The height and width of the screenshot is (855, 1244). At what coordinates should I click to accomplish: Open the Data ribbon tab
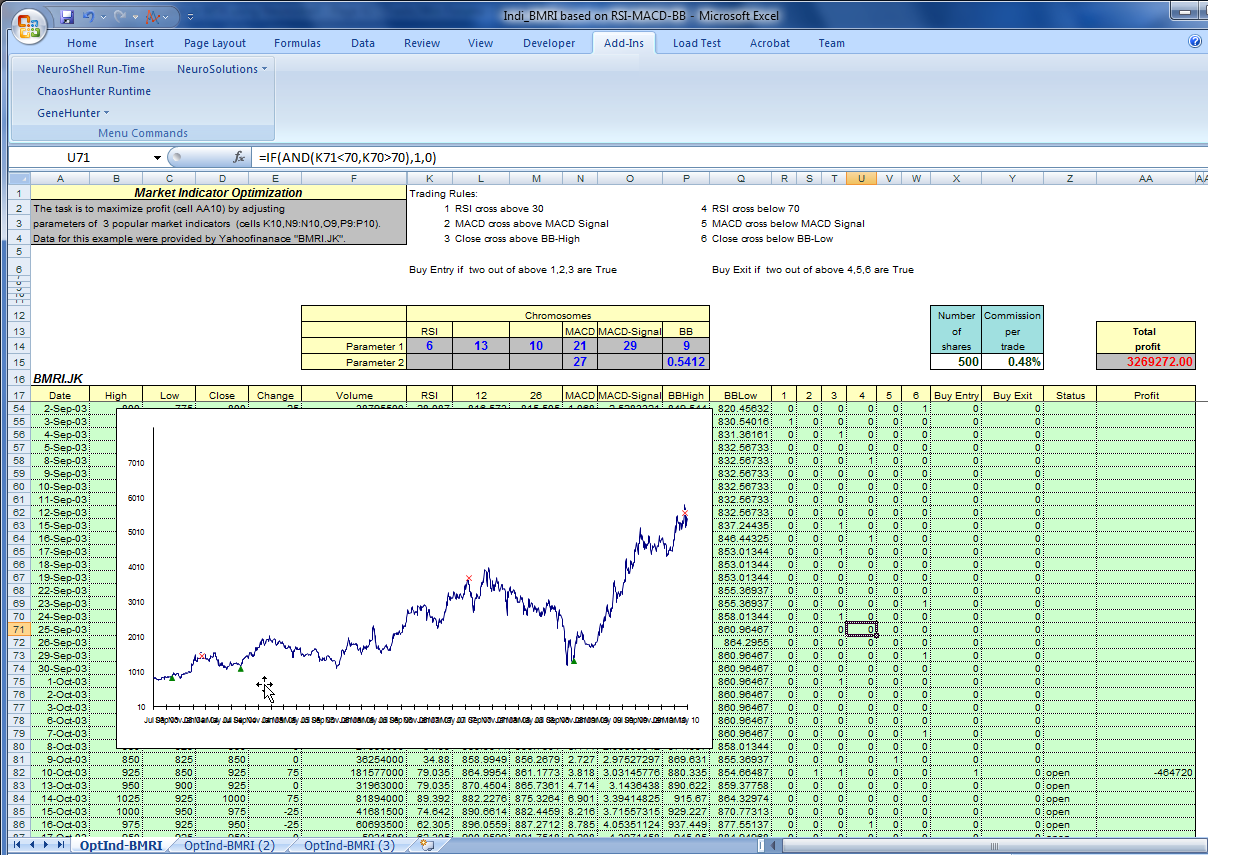pyautogui.click(x=362, y=43)
